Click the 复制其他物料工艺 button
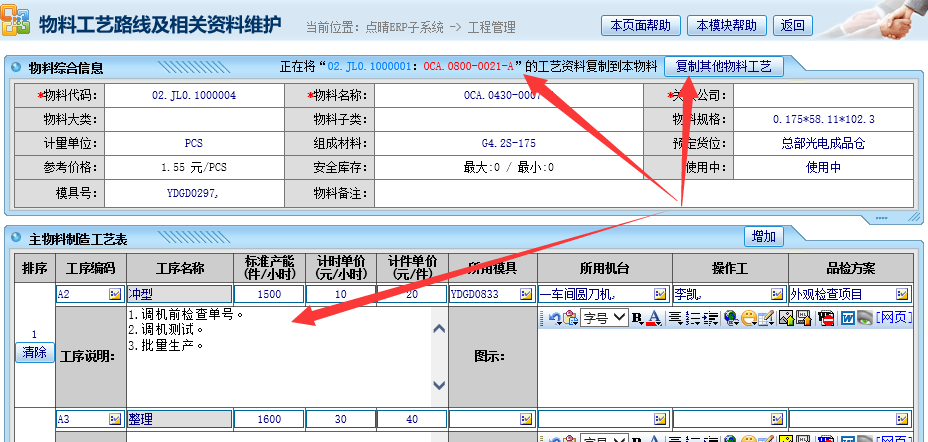Viewport: 928px width, 442px height. coord(723,66)
